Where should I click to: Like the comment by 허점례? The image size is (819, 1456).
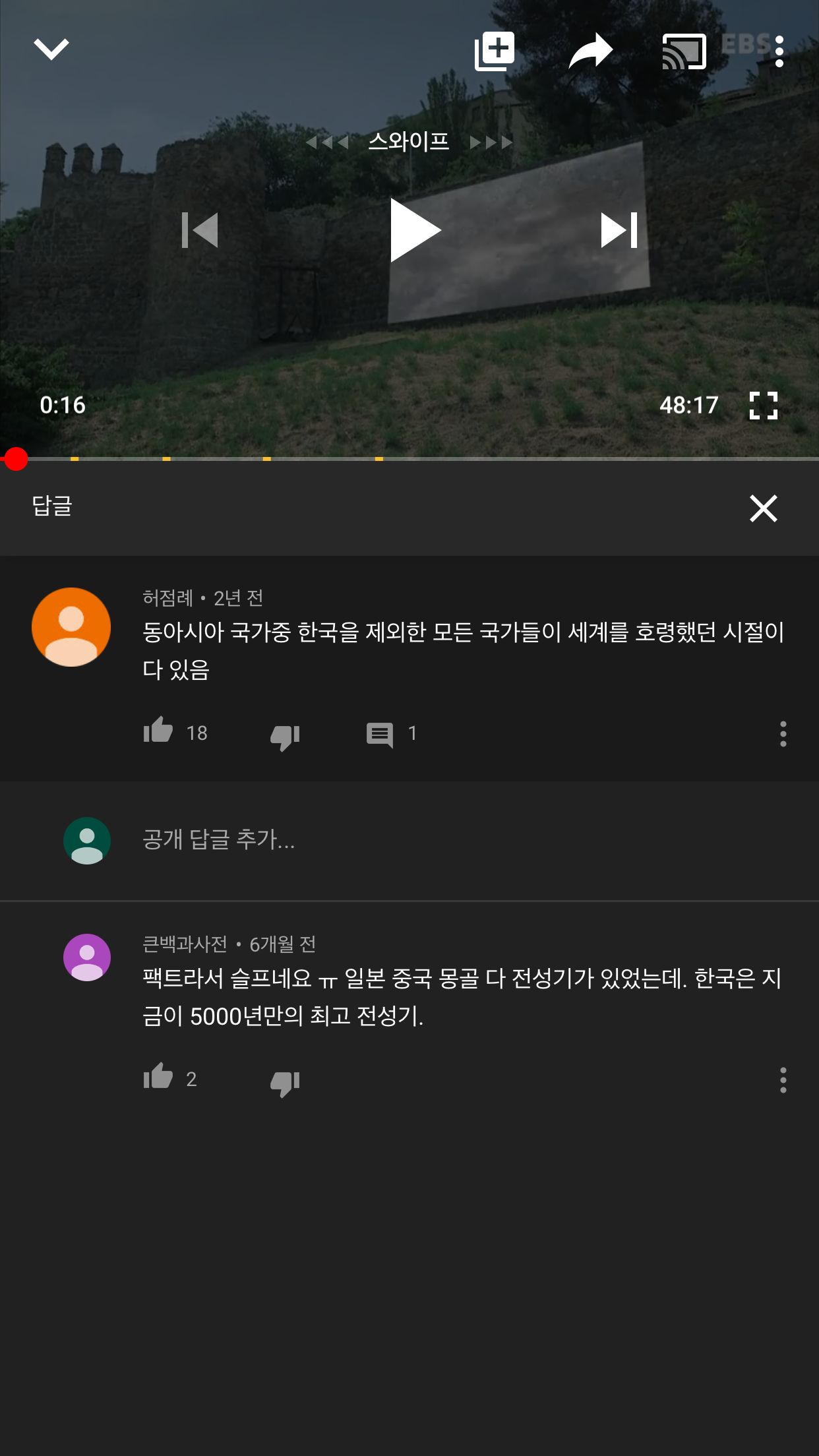pos(158,731)
